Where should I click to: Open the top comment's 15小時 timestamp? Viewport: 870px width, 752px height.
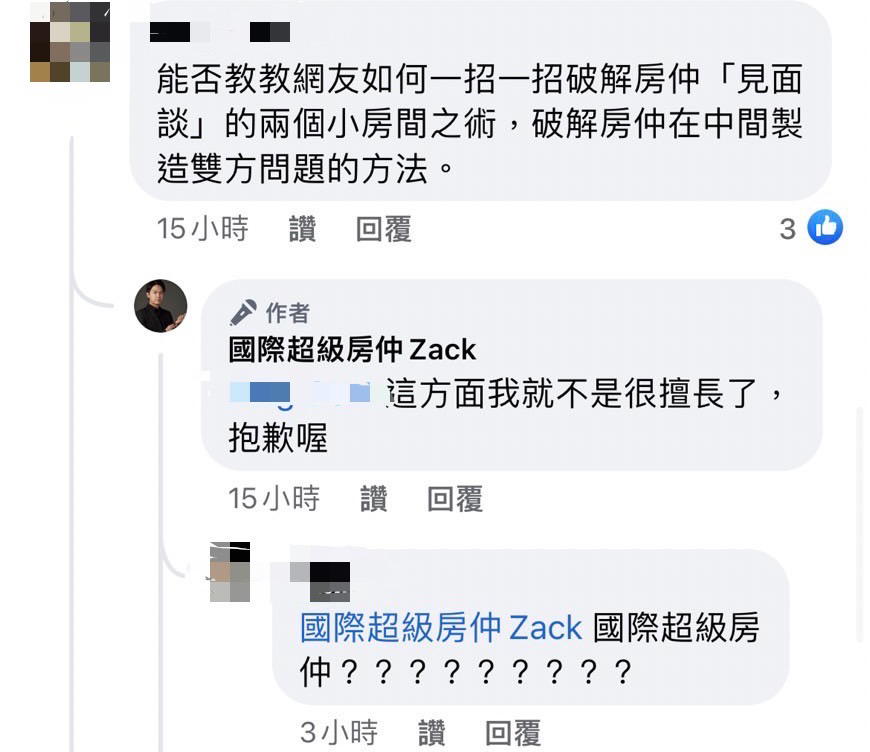pyautogui.click(x=202, y=229)
